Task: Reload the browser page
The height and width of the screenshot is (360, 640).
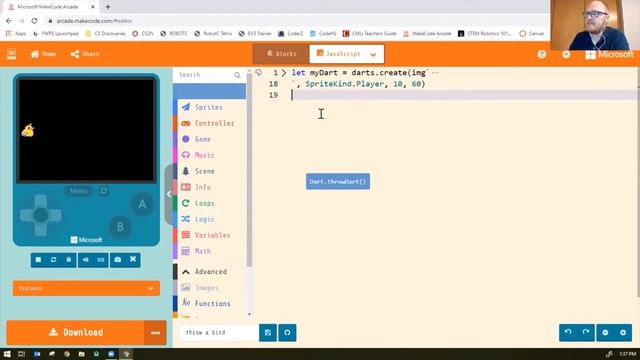Action: tap(34, 21)
